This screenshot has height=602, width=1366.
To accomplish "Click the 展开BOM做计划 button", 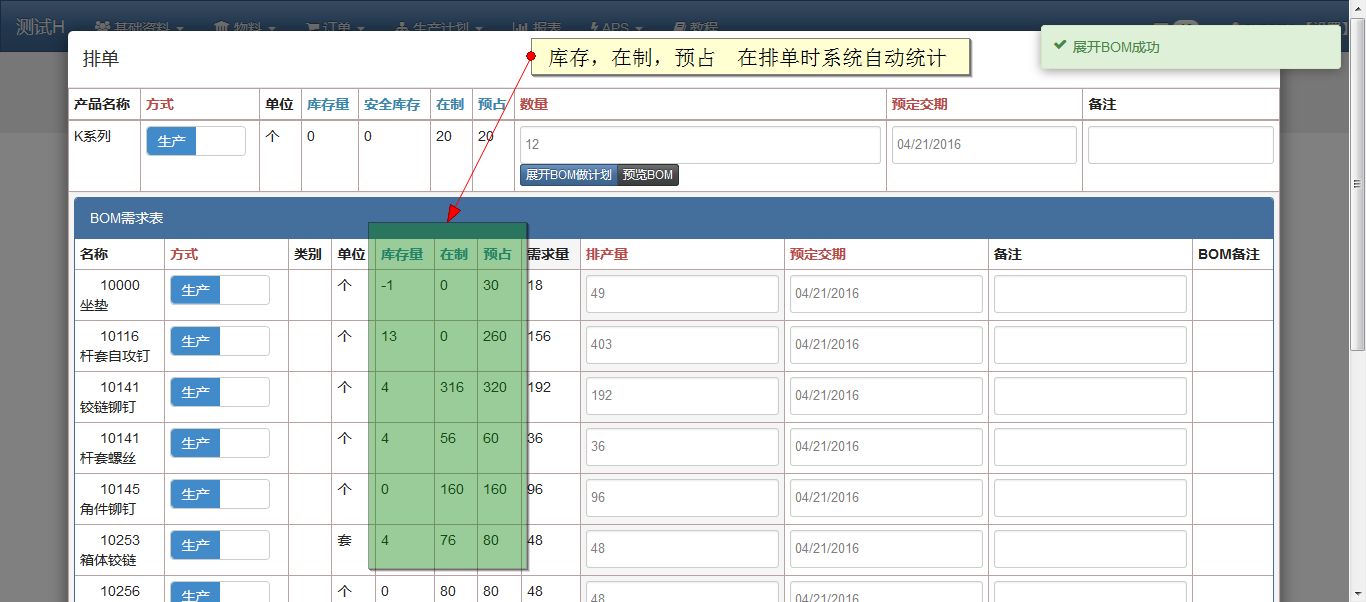I will 568,175.
